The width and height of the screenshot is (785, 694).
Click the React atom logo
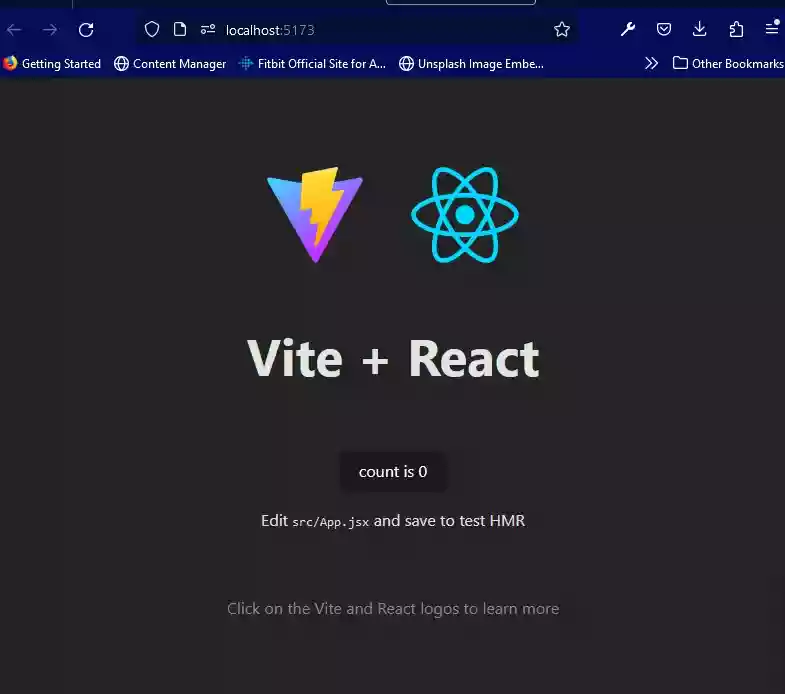tap(465, 214)
